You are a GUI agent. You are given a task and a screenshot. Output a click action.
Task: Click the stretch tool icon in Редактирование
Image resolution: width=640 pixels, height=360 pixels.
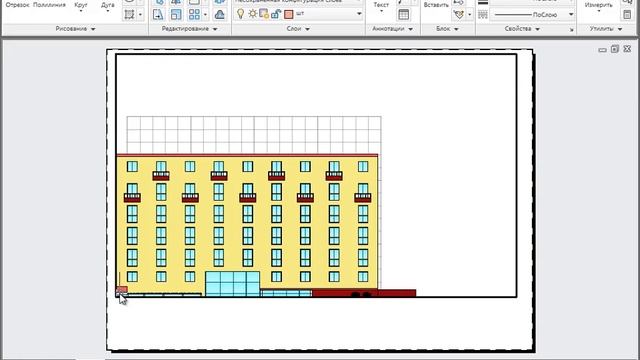click(x=158, y=15)
